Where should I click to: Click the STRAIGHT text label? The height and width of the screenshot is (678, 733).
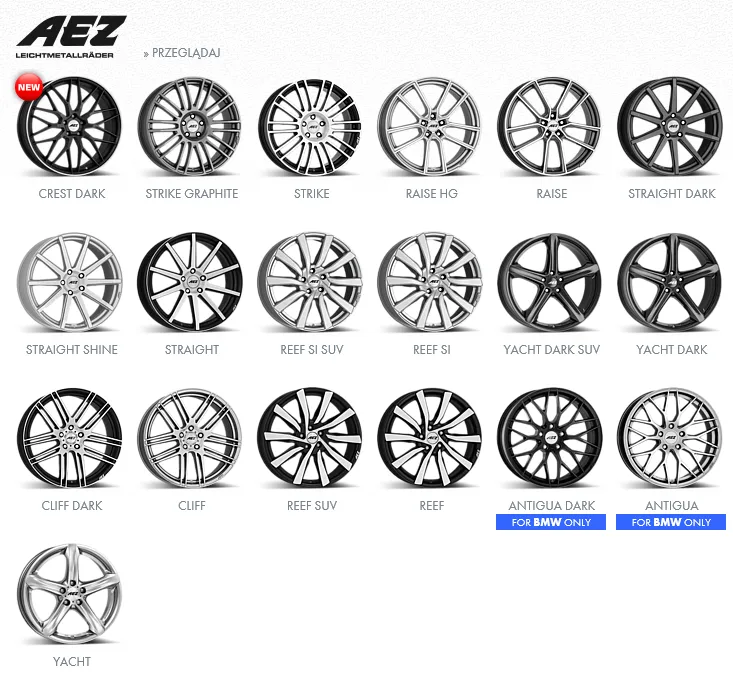tap(192, 350)
